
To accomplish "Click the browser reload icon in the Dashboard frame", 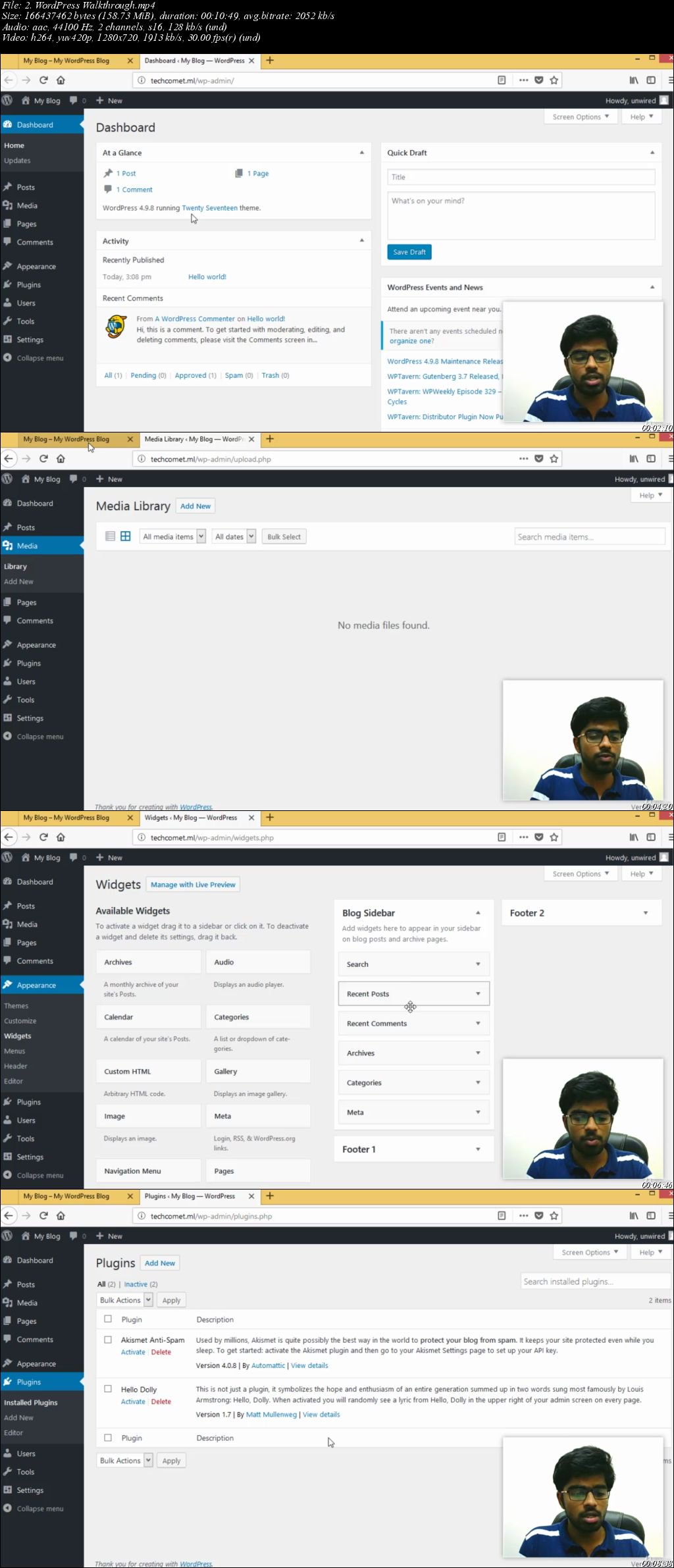I will coord(43,80).
